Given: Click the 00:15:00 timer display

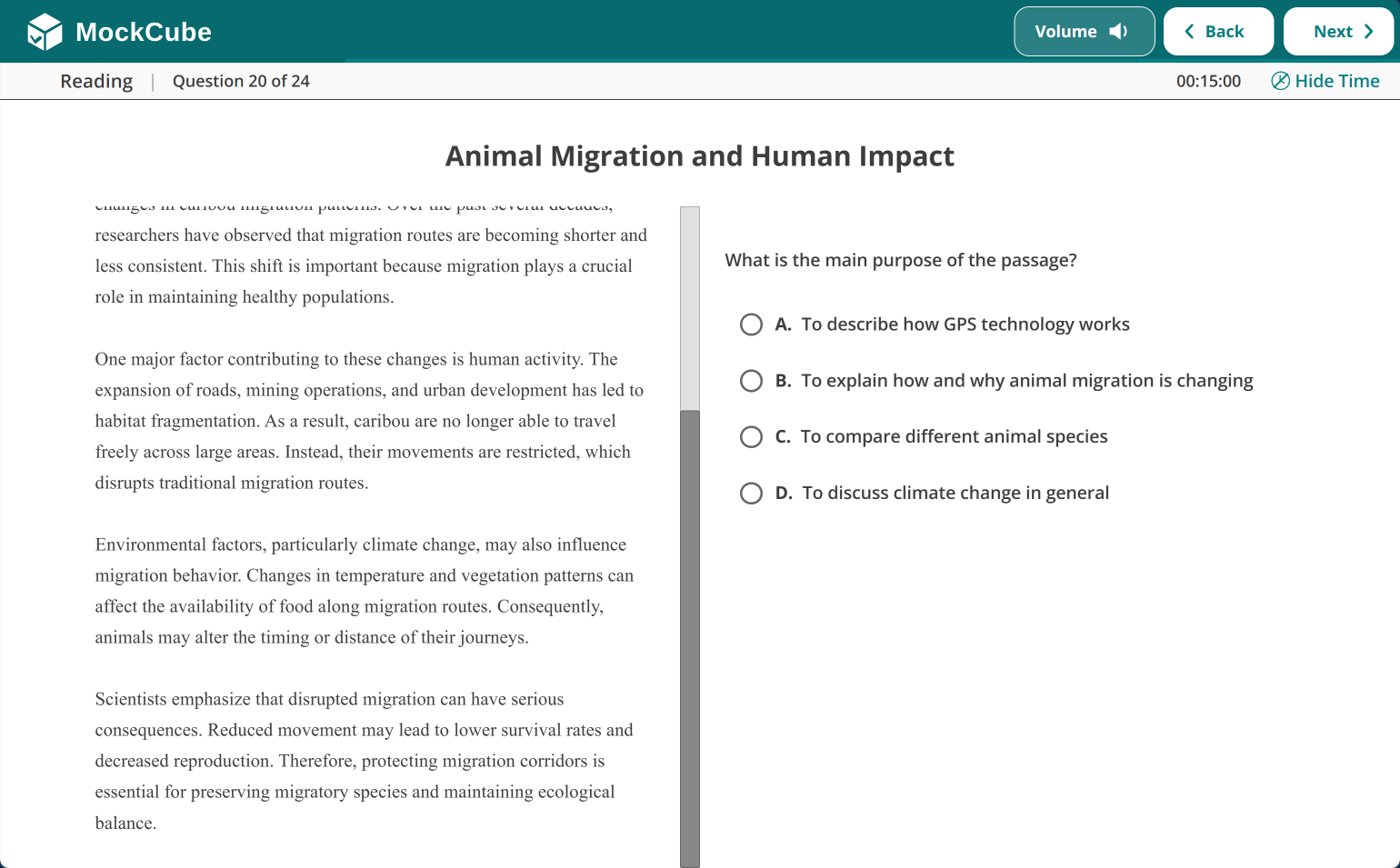Looking at the screenshot, I should point(1208,81).
